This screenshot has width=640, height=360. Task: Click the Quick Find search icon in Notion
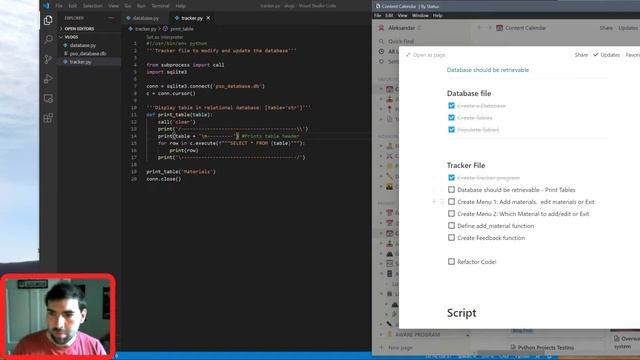pyautogui.click(x=381, y=41)
